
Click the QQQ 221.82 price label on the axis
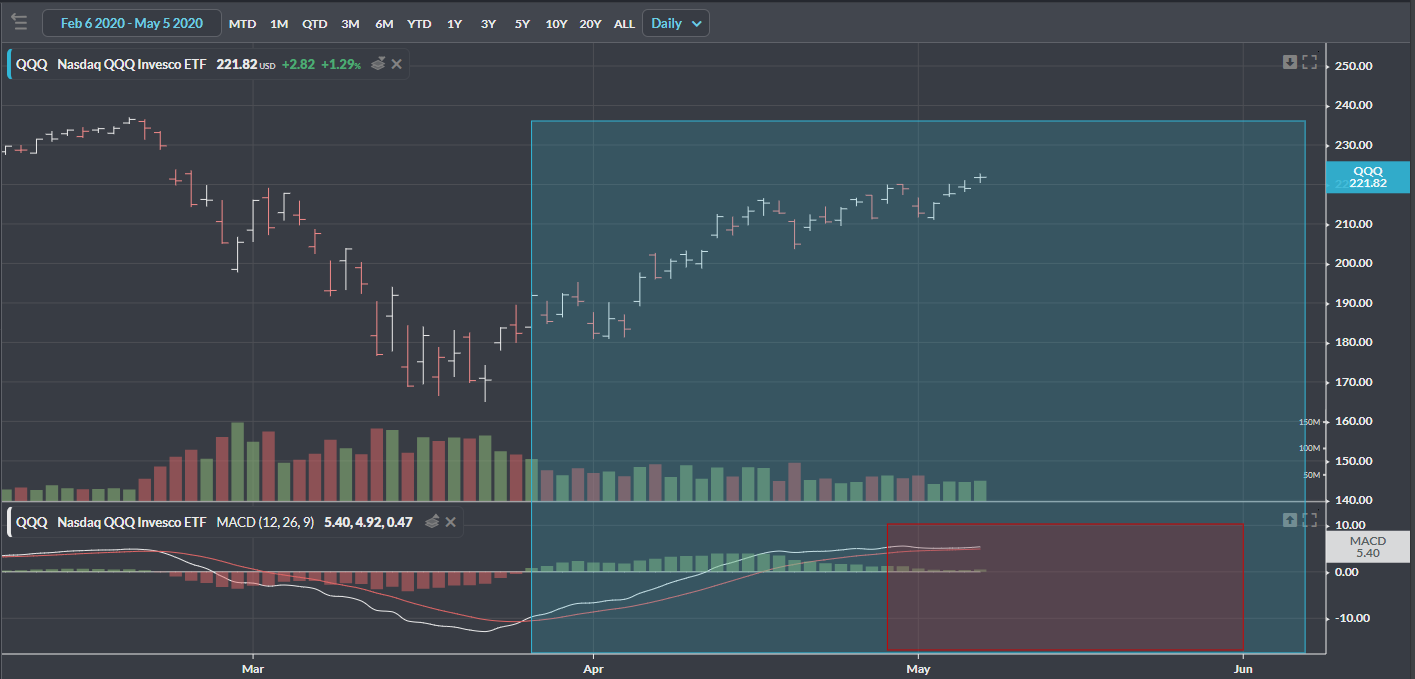click(x=1367, y=177)
